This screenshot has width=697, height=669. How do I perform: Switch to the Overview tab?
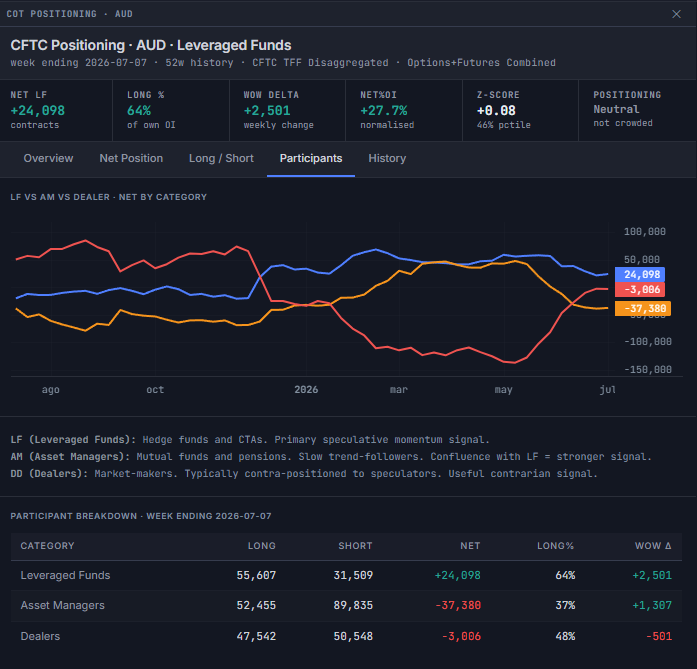pyautogui.click(x=48, y=158)
